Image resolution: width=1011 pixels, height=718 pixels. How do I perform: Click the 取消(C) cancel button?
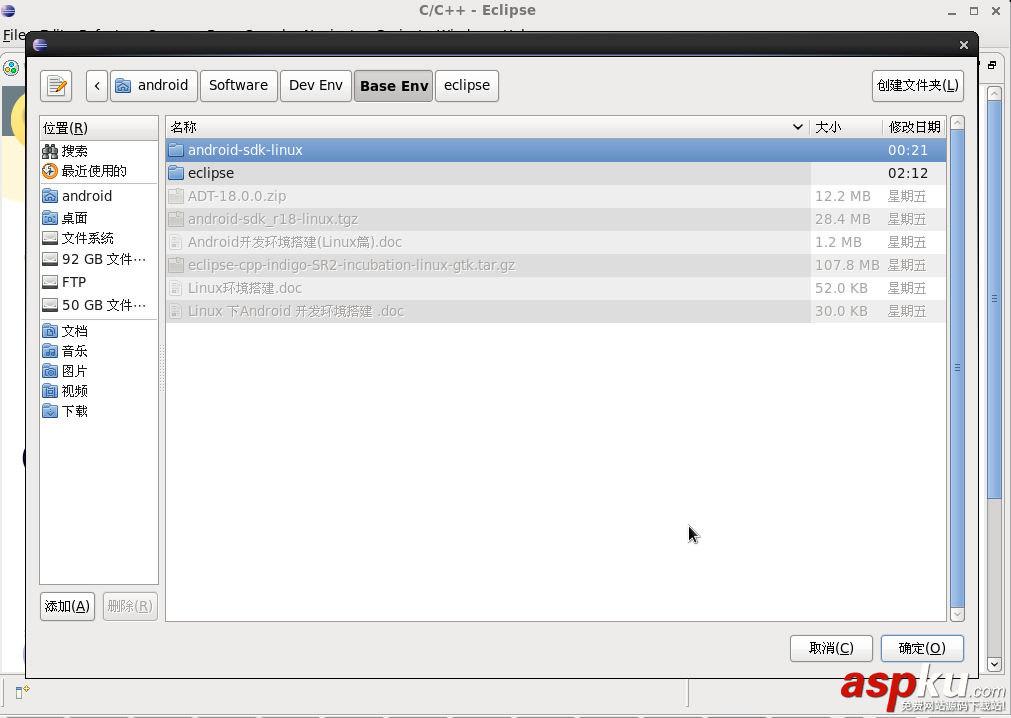point(831,648)
